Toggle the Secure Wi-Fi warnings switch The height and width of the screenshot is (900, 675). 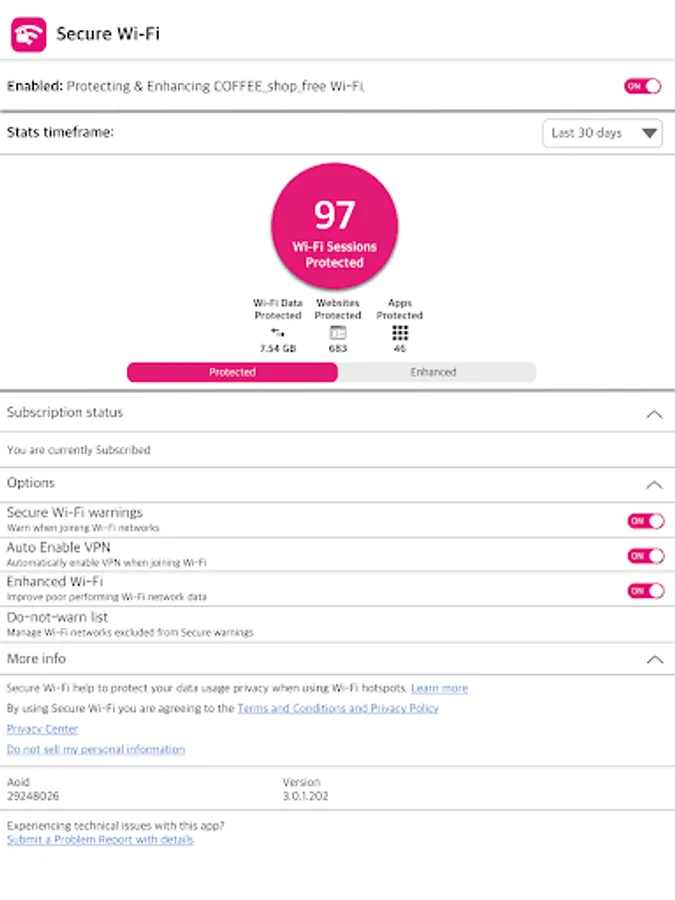645,520
